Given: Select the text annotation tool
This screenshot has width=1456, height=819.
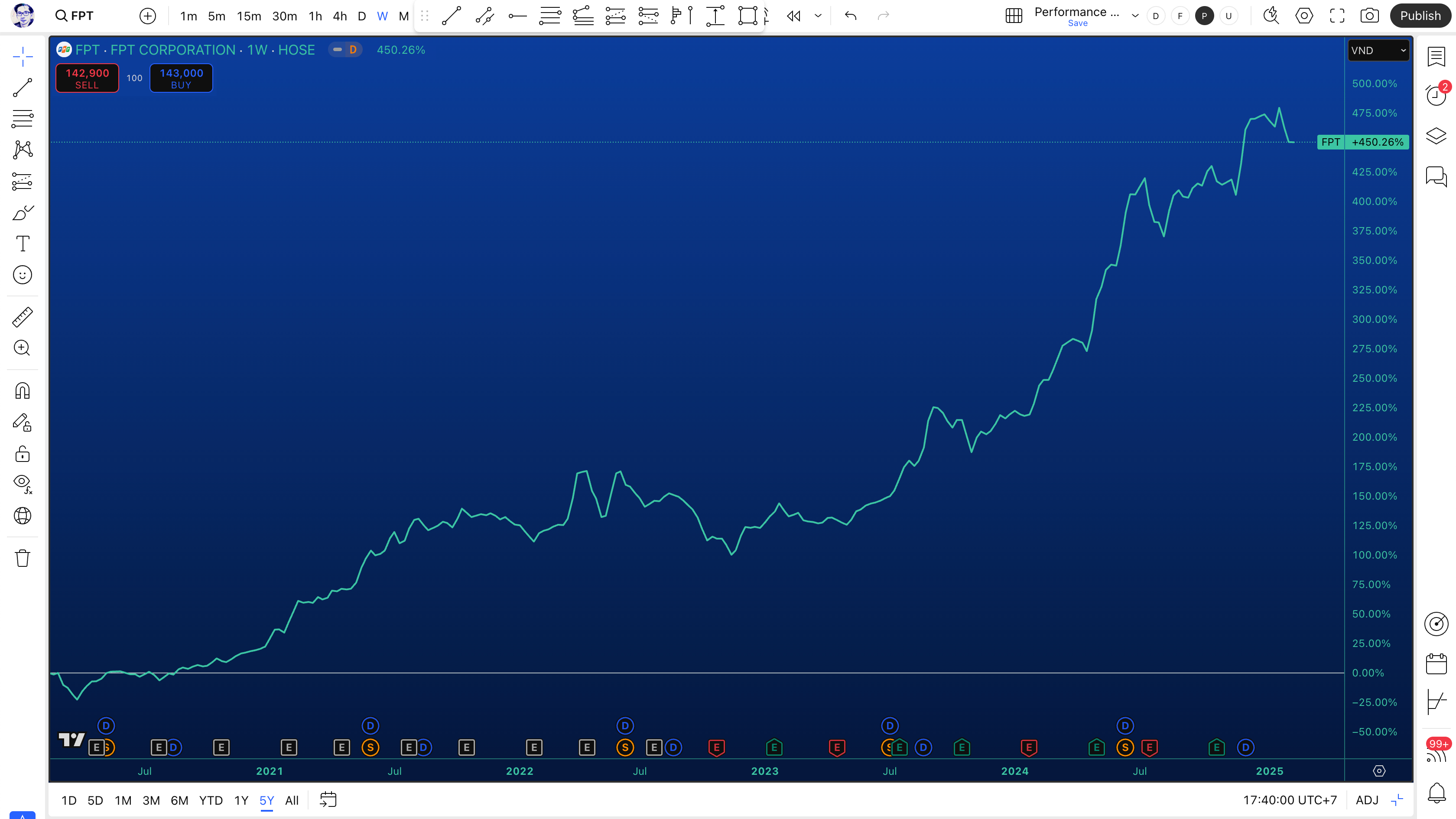Looking at the screenshot, I should 23,244.
